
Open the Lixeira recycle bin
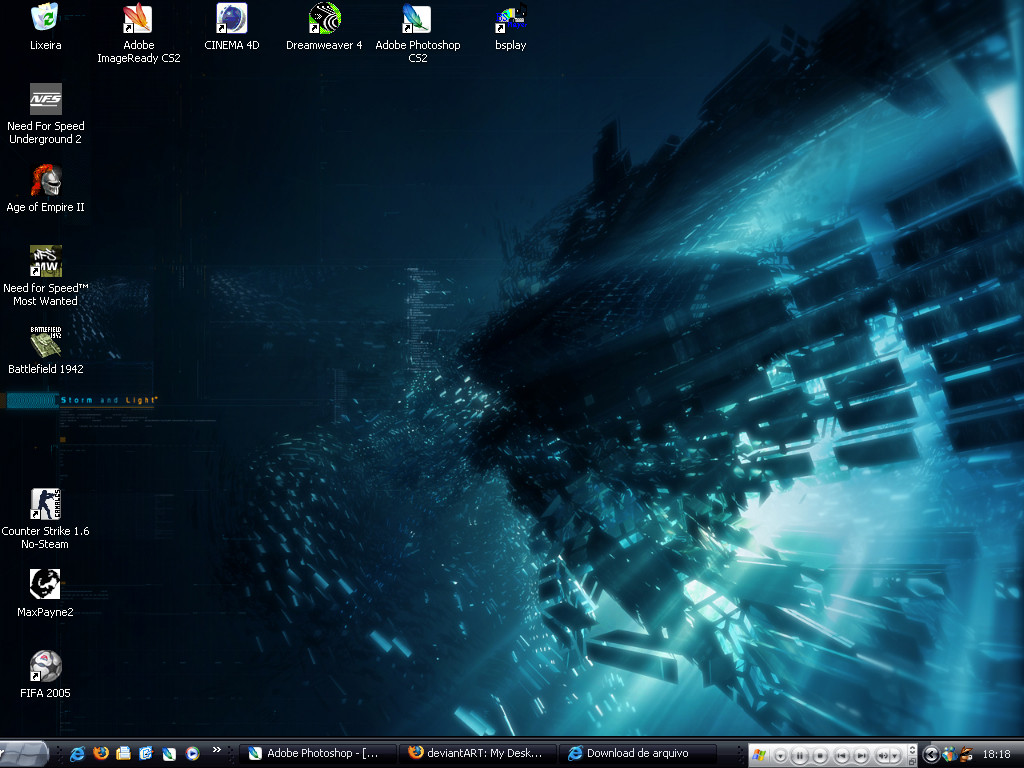pyautogui.click(x=45, y=19)
